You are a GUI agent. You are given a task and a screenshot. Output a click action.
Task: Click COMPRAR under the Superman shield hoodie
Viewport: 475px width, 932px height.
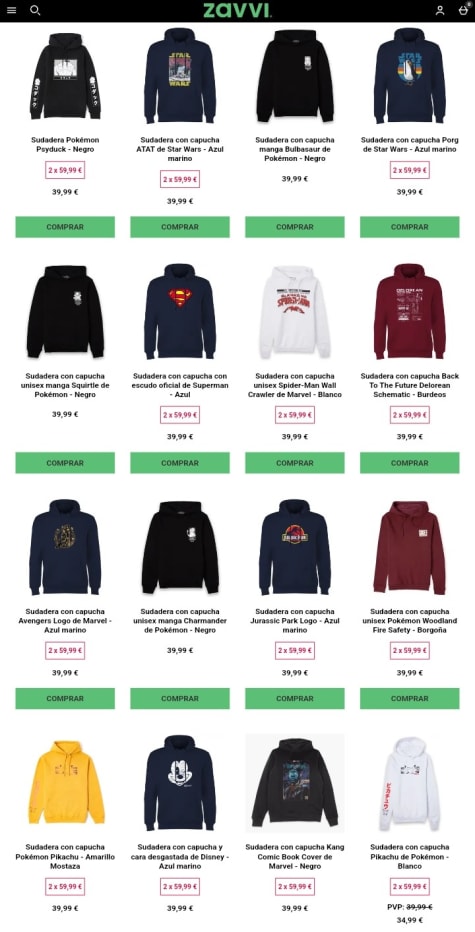click(x=180, y=463)
